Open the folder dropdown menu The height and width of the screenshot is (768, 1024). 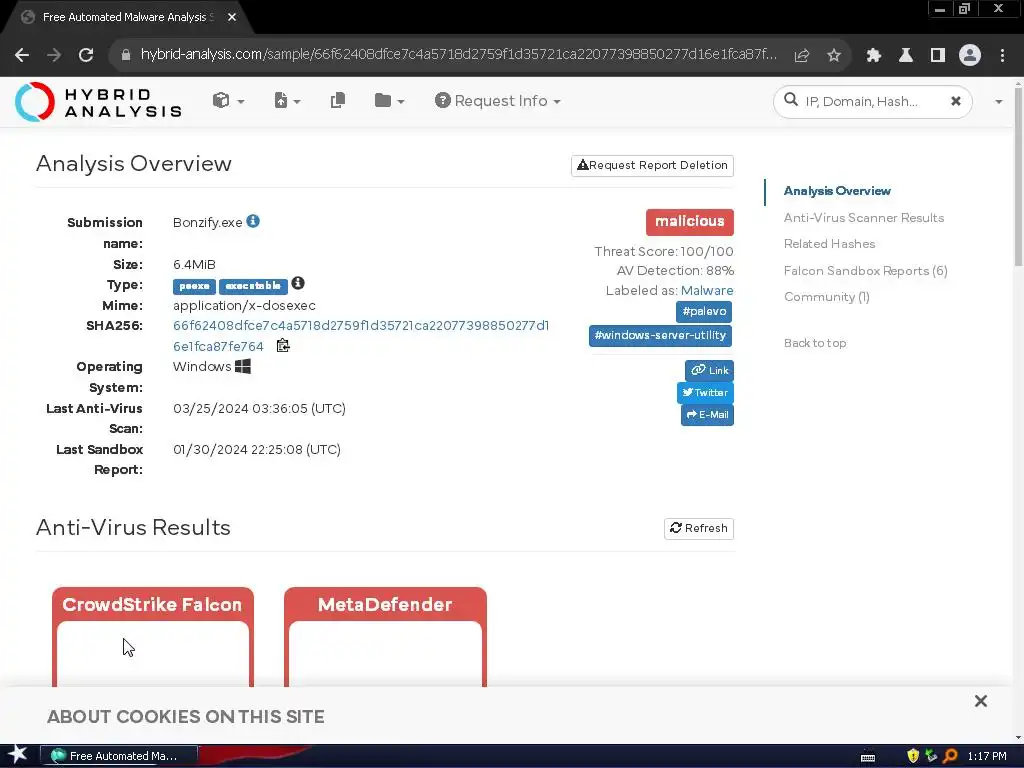coord(389,101)
